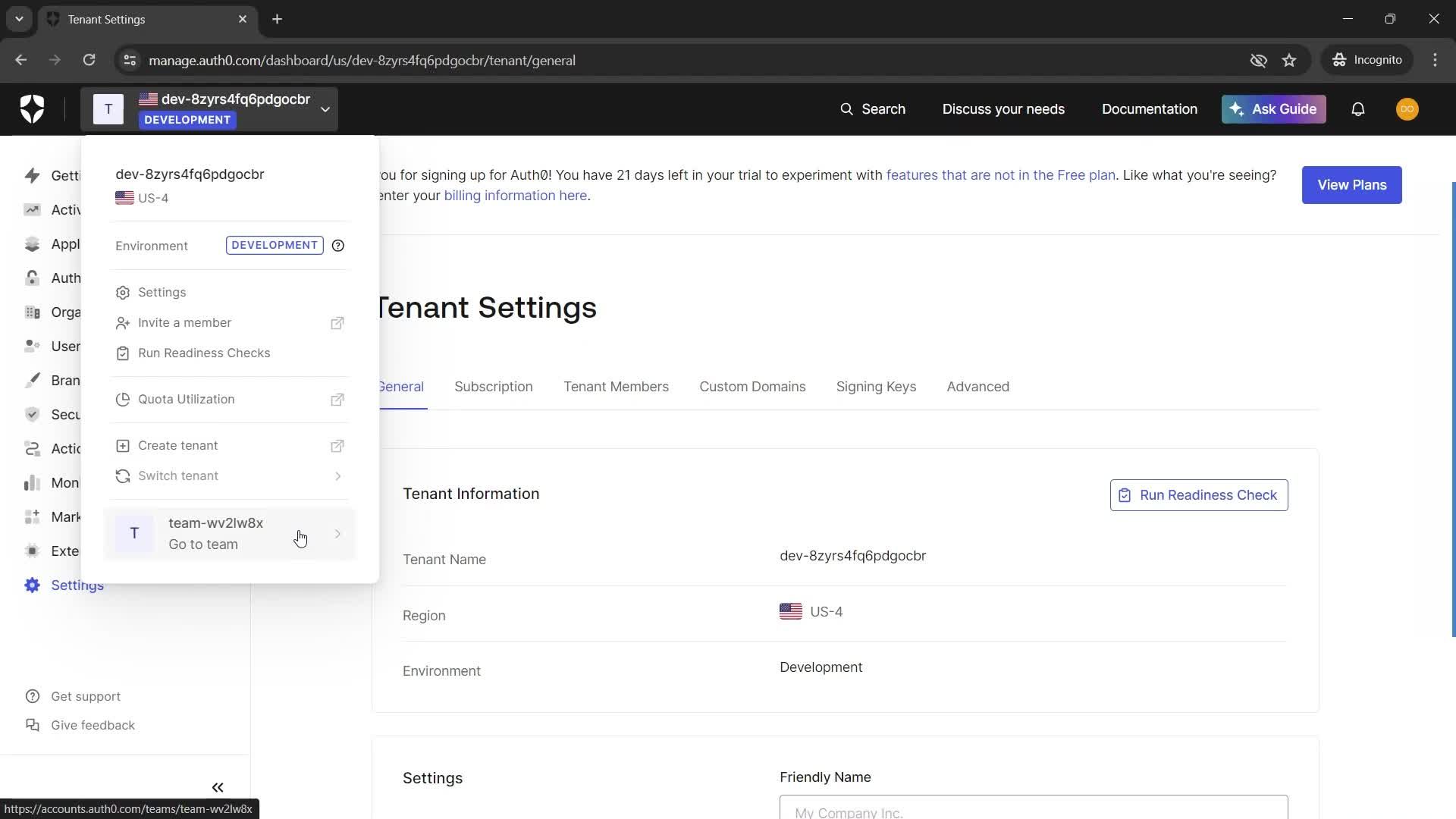
Task: Open the user avatar menu
Action: (1407, 109)
